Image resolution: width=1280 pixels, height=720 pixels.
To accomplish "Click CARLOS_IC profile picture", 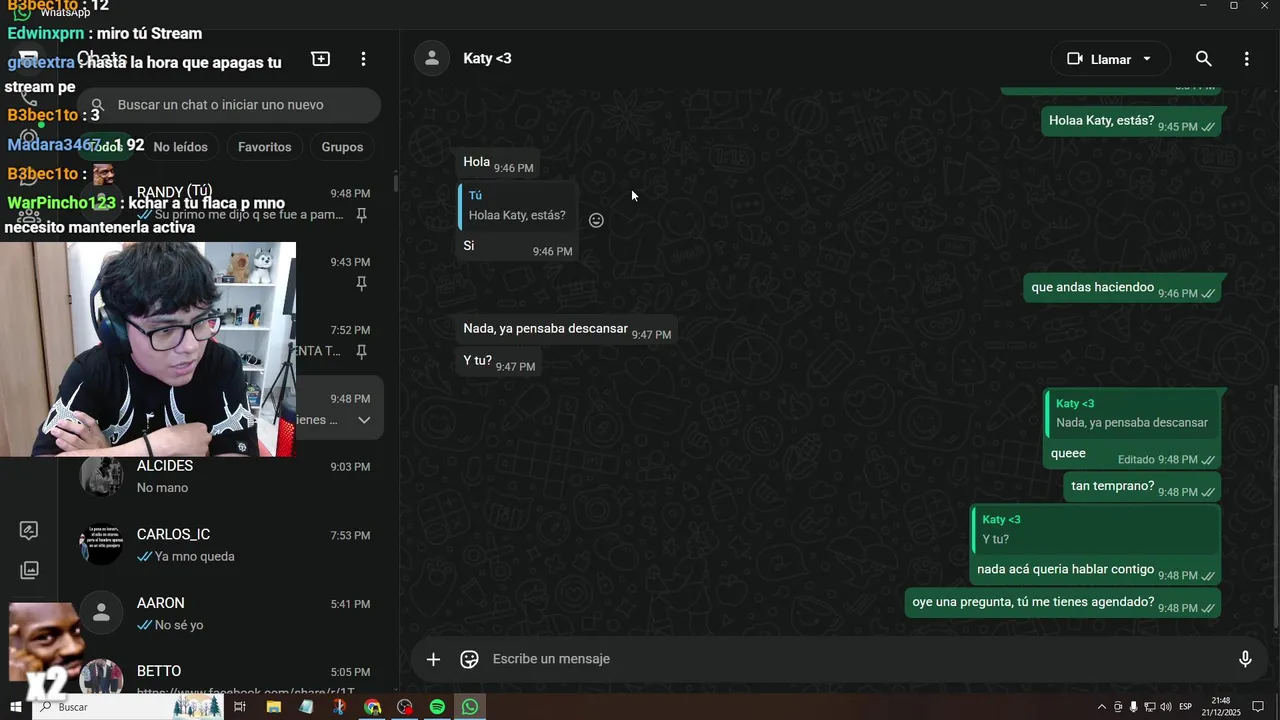I will [101, 545].
